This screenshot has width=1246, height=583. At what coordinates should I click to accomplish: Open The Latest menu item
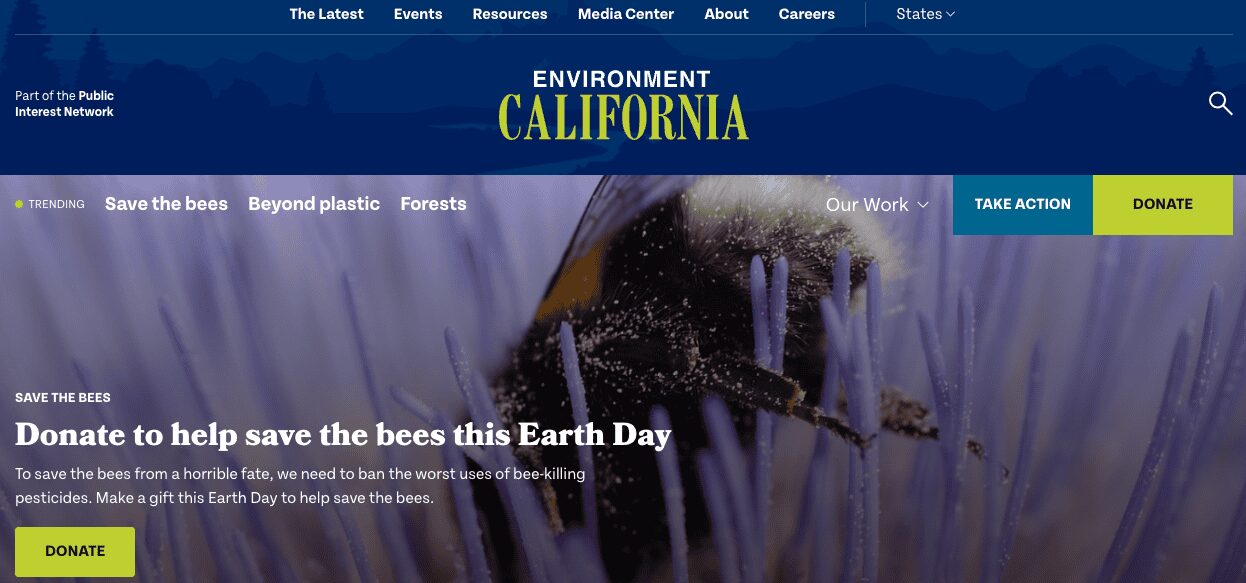[326, 14]
